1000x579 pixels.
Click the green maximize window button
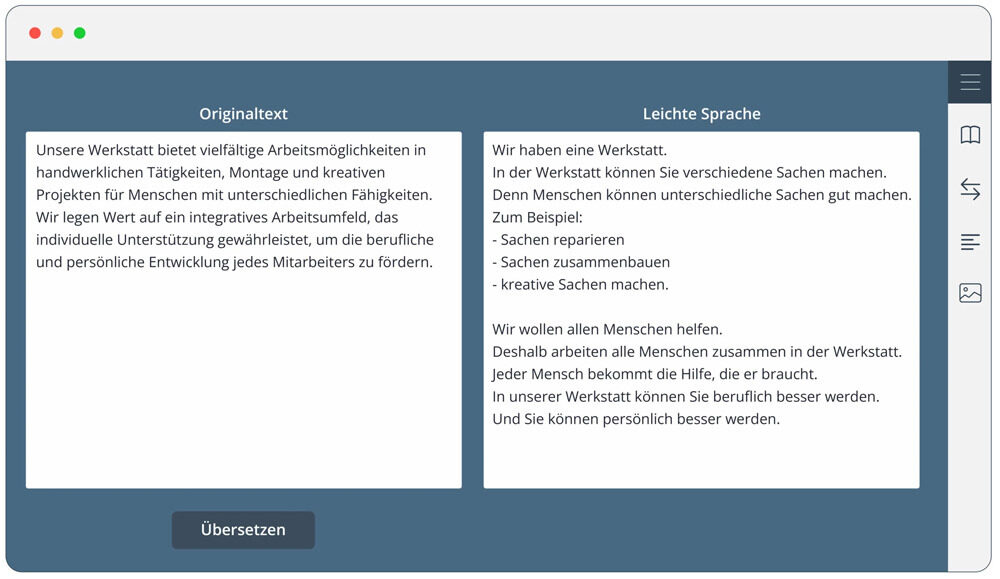click(80, 33)
